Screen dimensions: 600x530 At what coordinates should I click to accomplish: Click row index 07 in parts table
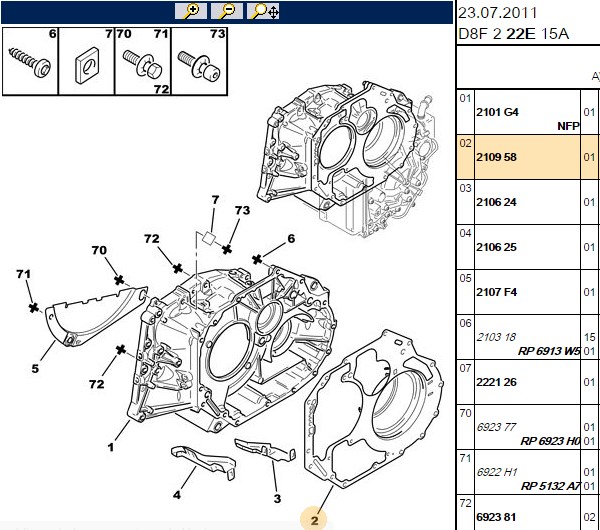465,368
